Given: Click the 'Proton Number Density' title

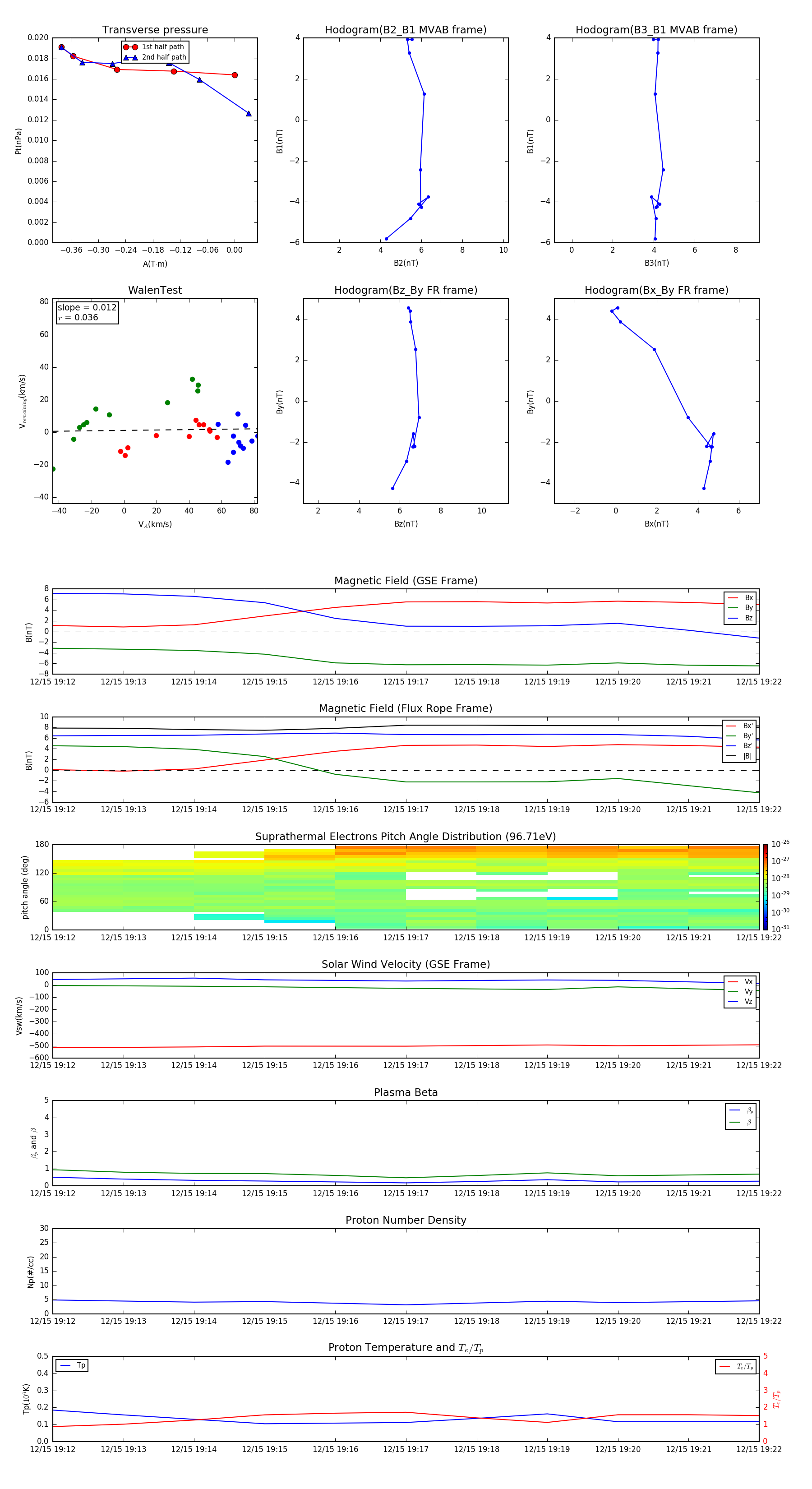Looking at the screenshot, I should pyautogui.click(x=406, y=1220).
